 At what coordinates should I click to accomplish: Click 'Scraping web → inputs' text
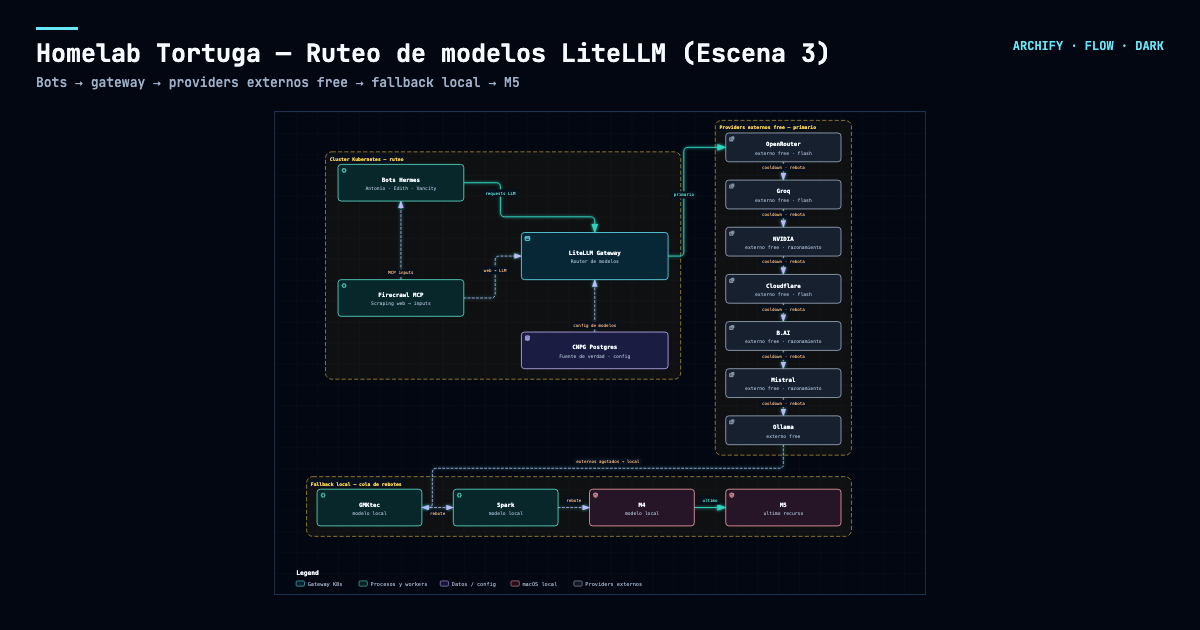point(400,303)
